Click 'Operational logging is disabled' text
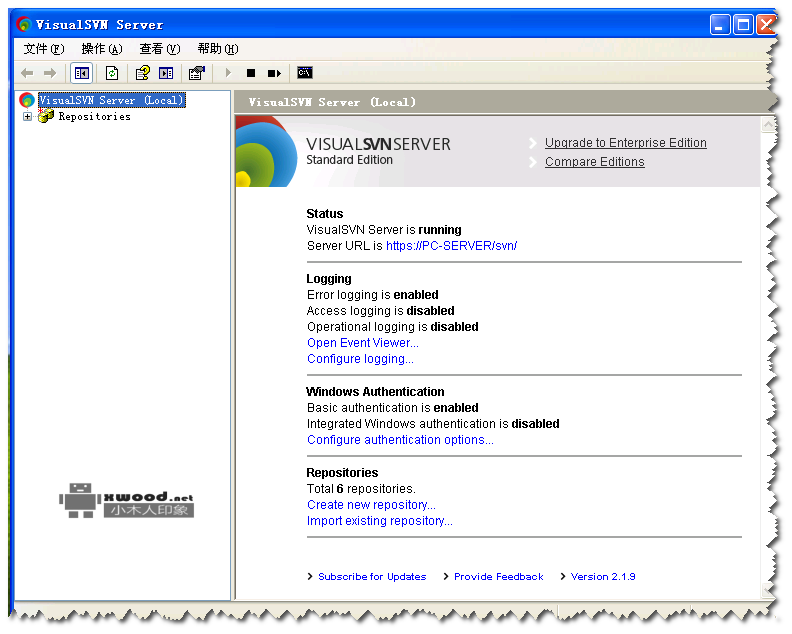The height and width of the screenshot is (634, 792). tap(392, 327)
